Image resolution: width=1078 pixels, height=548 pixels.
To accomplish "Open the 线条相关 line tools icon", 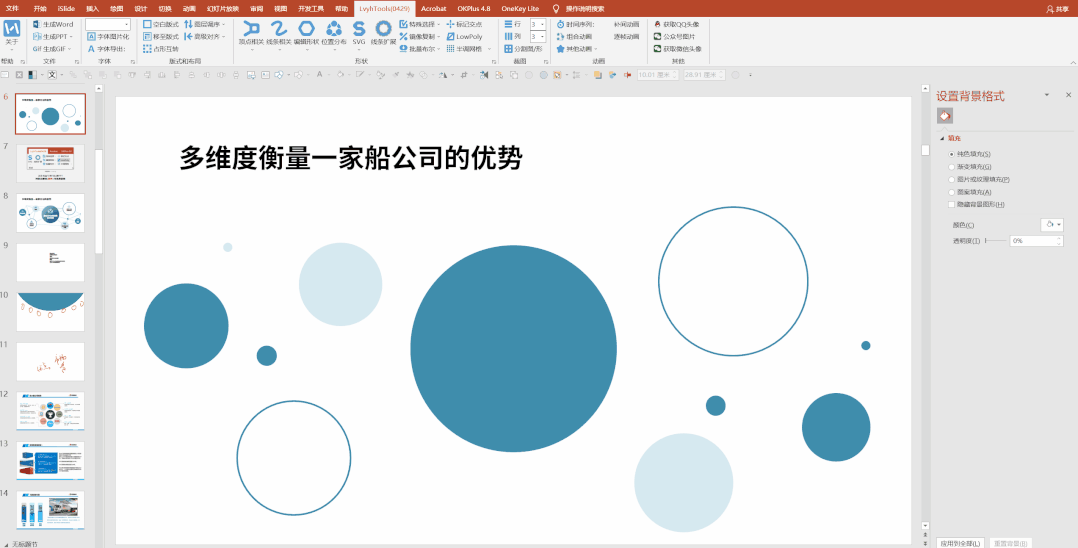I will tap(278, 29).
